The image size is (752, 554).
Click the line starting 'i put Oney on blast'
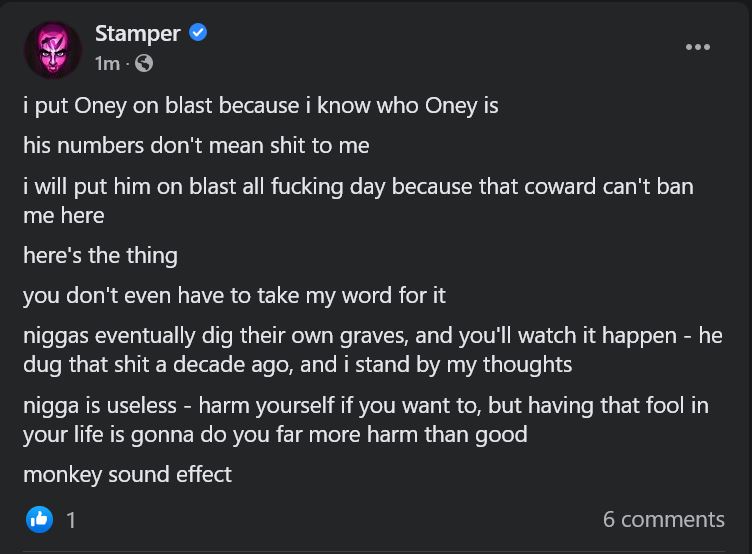point(260,105)
